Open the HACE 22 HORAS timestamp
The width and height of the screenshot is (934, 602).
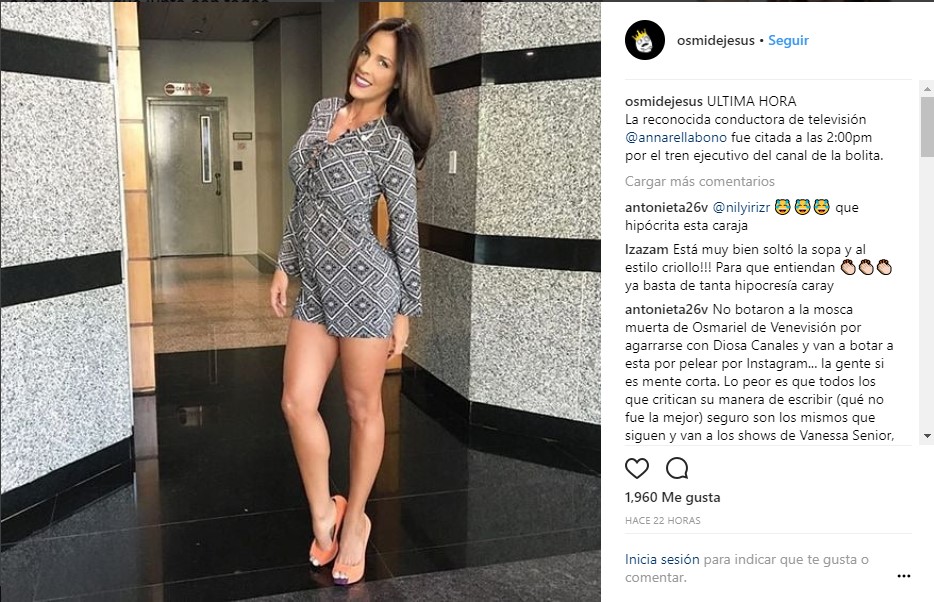pyautogui.click(x=662, y=520)
